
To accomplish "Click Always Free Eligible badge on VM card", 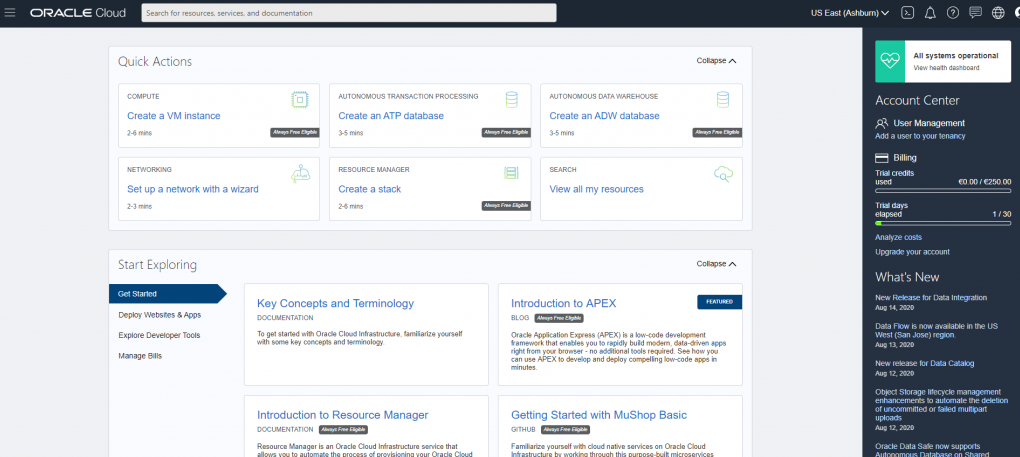I will tap(295, 133).
